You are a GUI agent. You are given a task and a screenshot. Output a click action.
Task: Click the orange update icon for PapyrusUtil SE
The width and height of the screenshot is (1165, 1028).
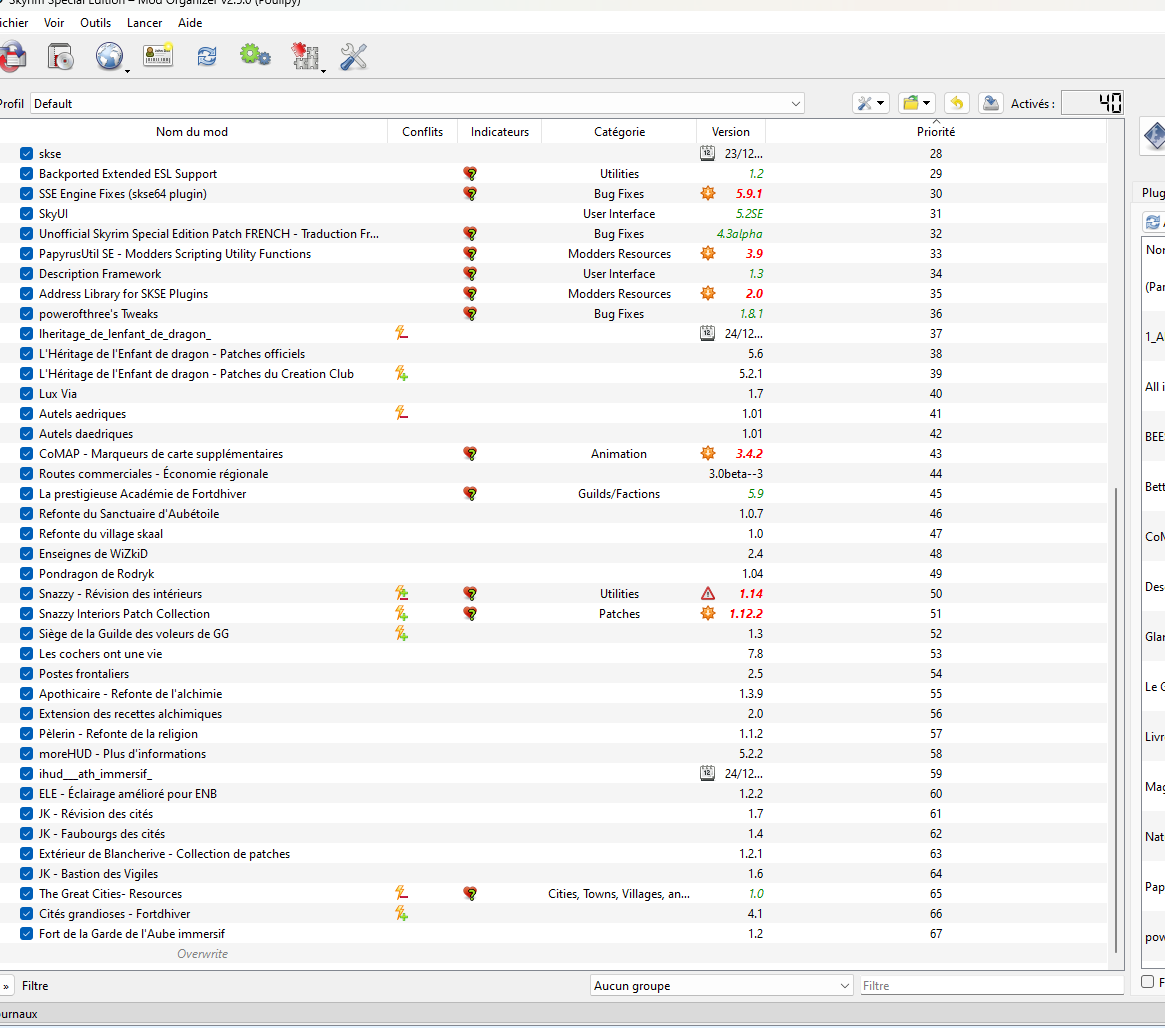click(x=708, y=253)
